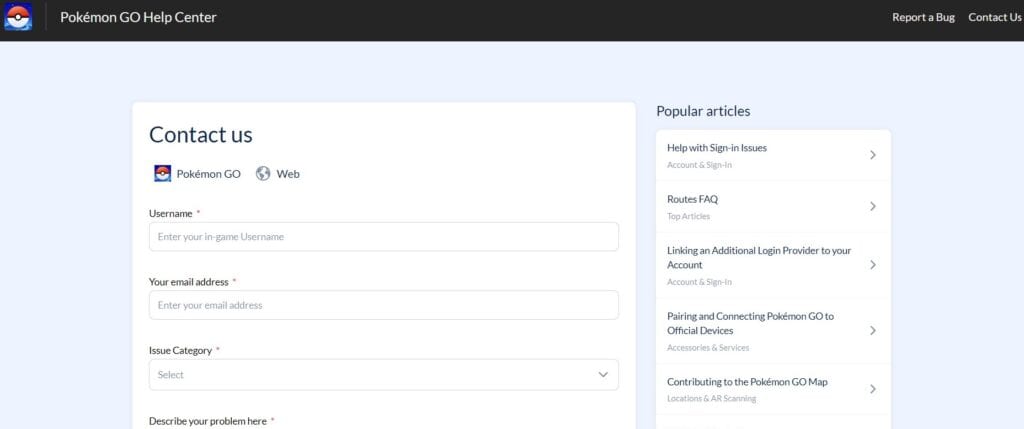1024x429 pixels.
Task: Open the Issue Category dropdown
Action: [x=383, y=375]
